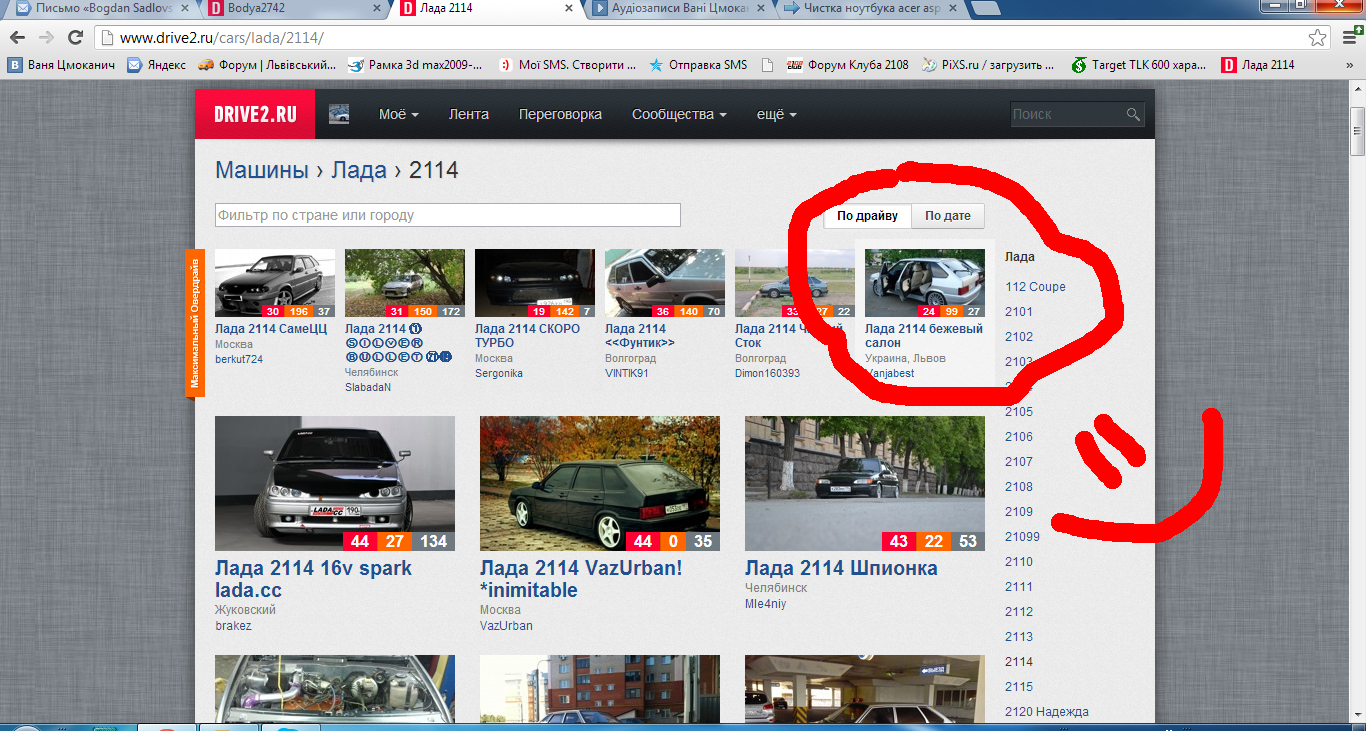The width and height of the screenshot is (1366, 731).
Task: Open user profile SlabadaN
Action: tap(368, 387)
